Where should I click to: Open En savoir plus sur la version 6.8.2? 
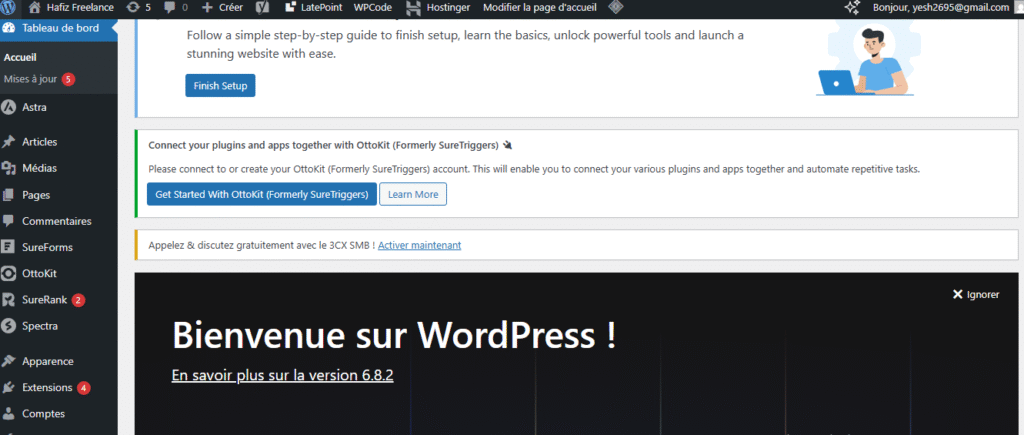(x=282, y=376)
